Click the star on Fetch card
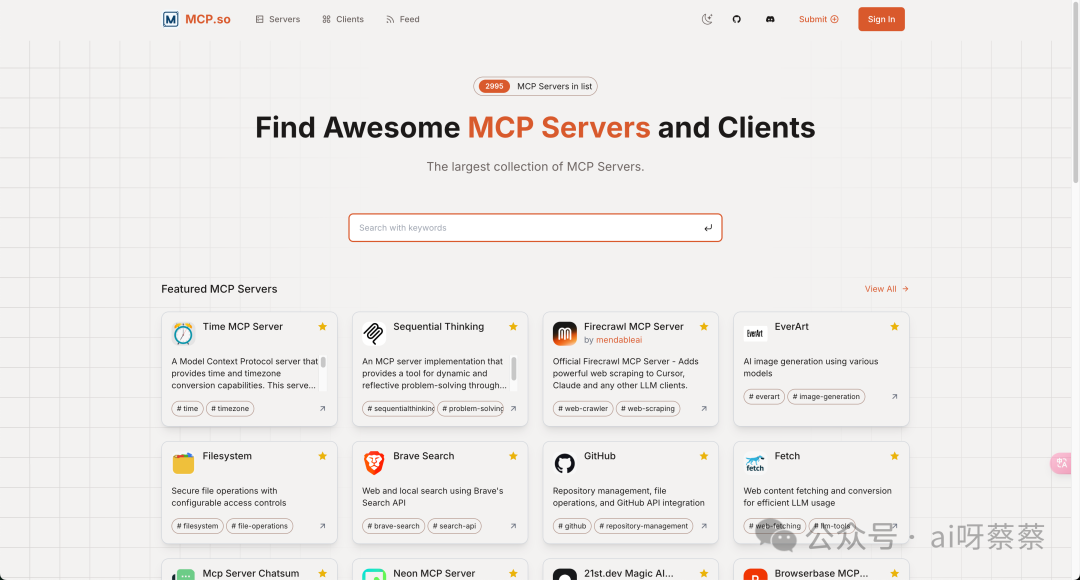The height and width of the screenshot is (580, 1080). pos(895,456)
